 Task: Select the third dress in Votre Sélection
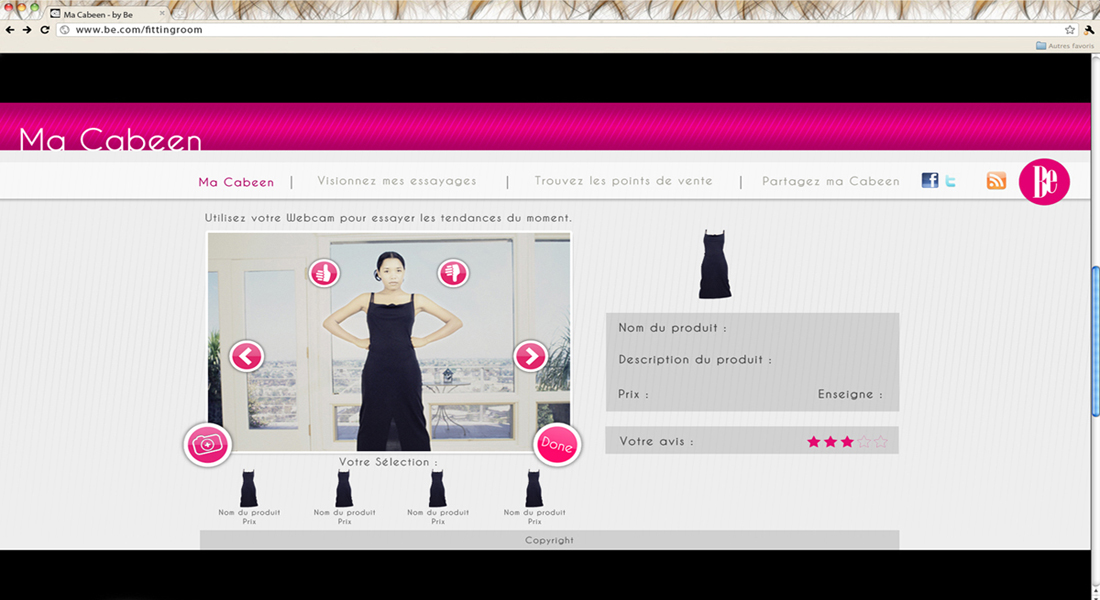click(438, 488)
